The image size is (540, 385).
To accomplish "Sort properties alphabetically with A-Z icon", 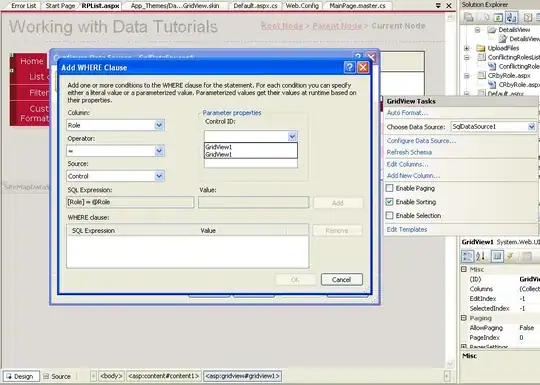I will tap(481, 256).
